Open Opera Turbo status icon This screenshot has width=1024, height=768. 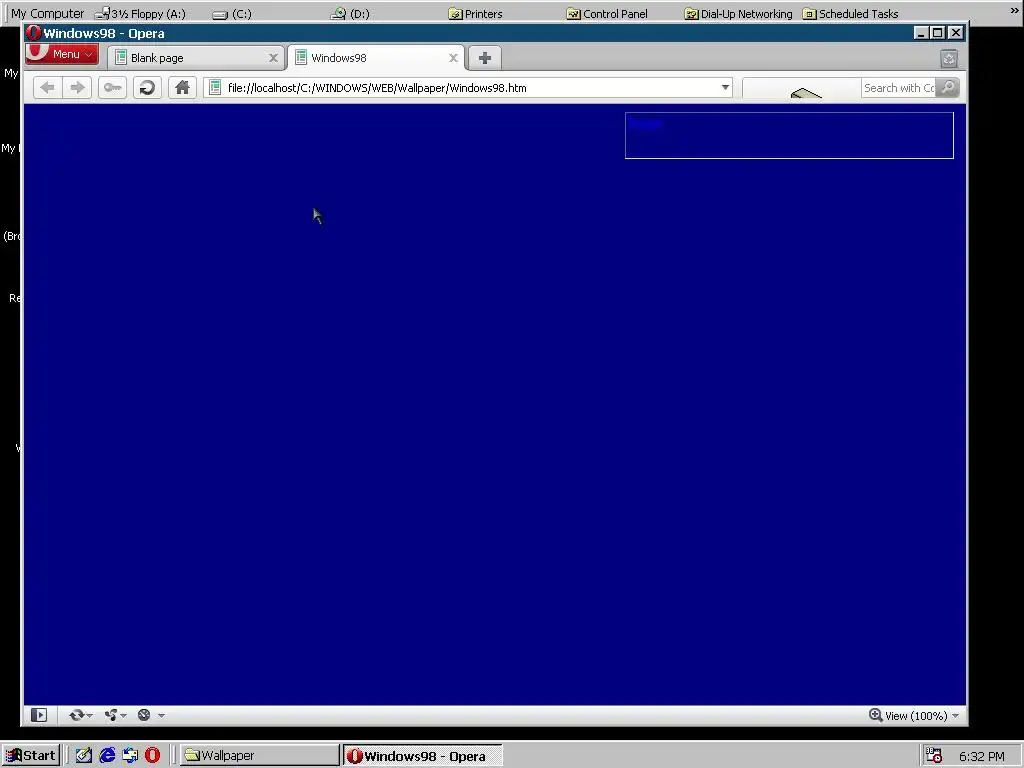pyautogui.click(x=144, y=715)
